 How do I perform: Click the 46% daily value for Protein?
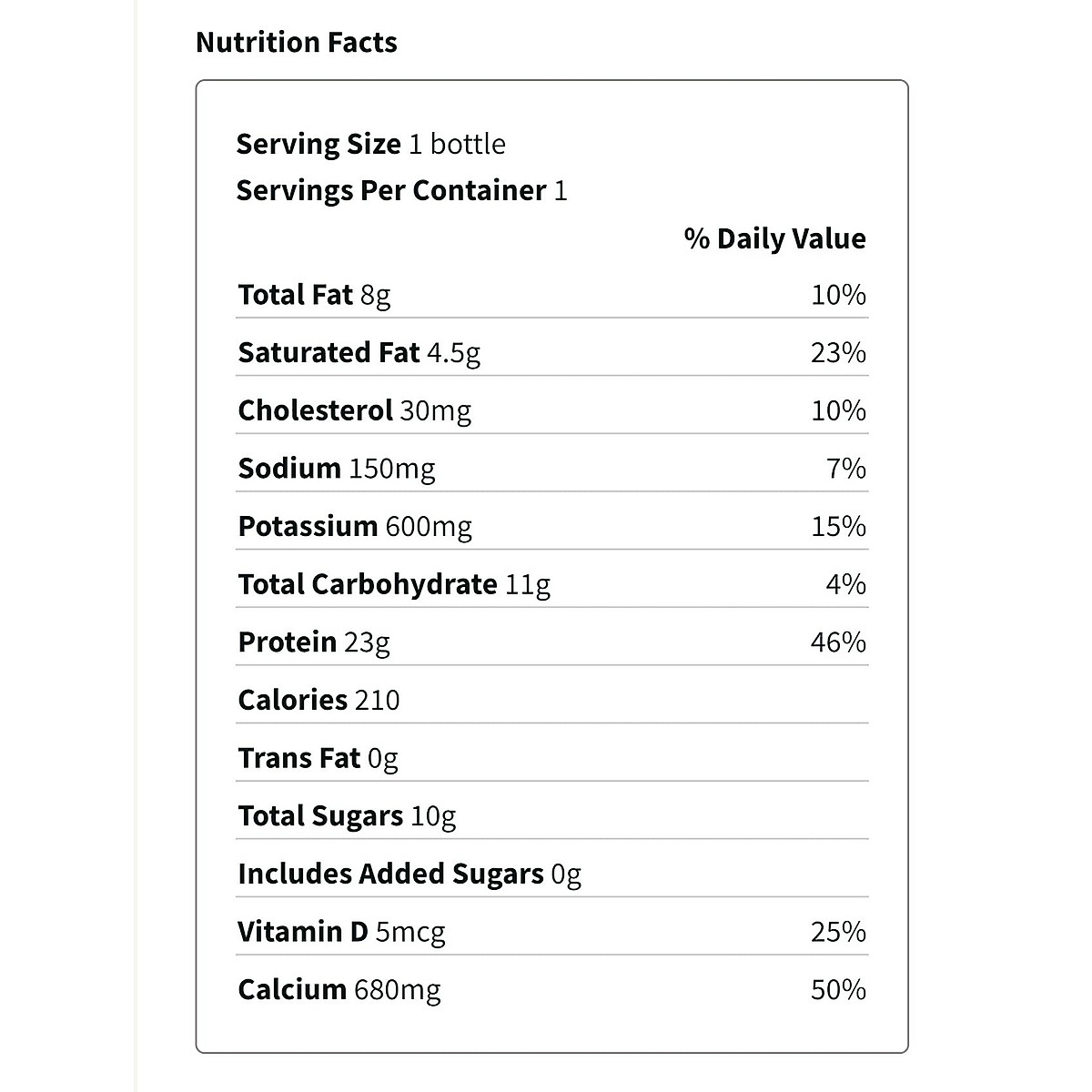pyautogui.click(x=838, y=642)
